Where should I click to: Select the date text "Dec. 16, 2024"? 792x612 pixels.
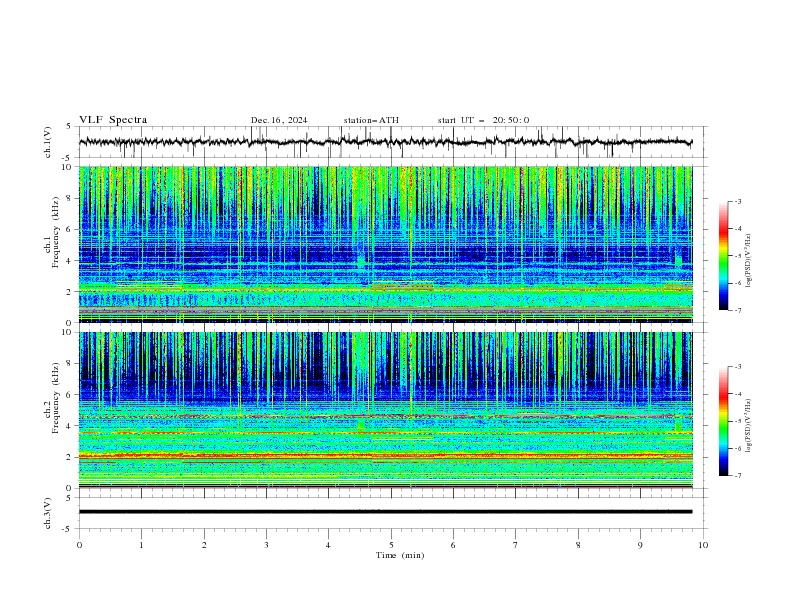(x=279, y=120)
